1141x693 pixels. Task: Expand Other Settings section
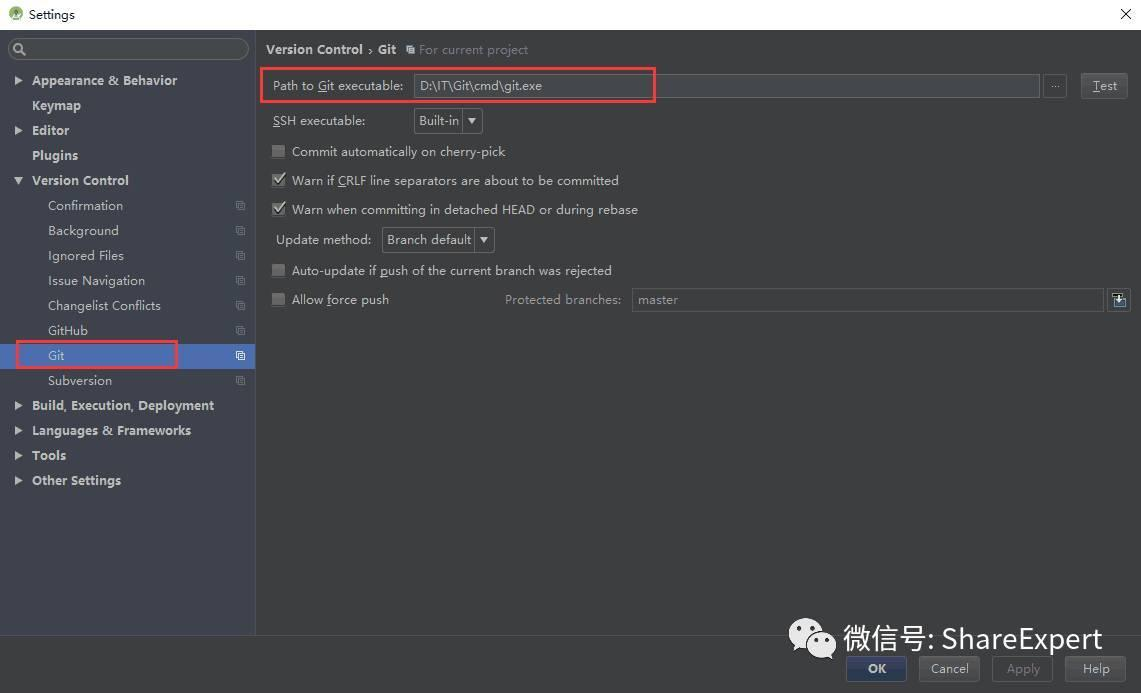(18, 480)
